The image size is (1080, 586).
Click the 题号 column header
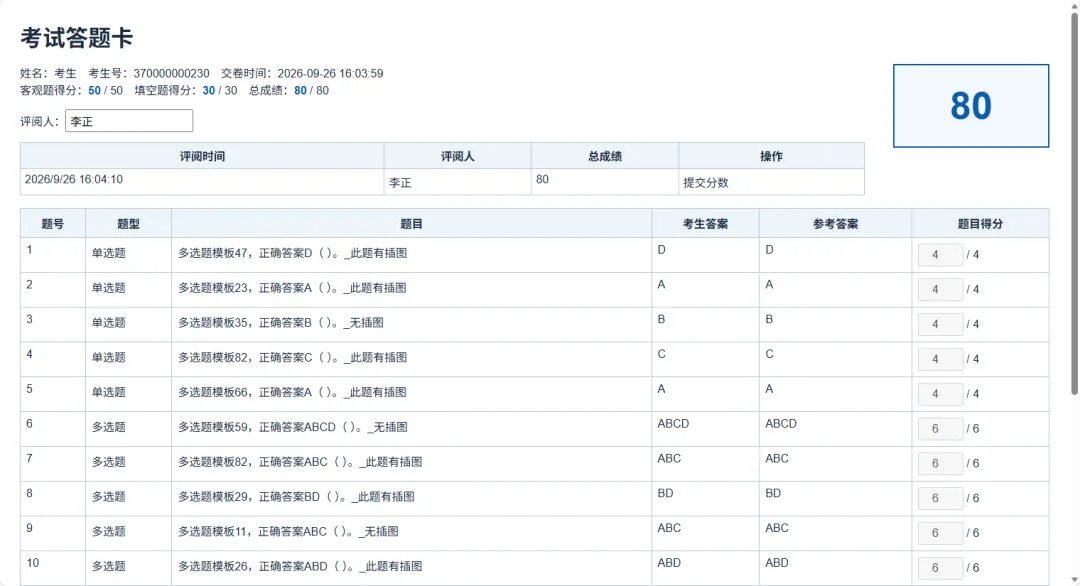(53, 224)
